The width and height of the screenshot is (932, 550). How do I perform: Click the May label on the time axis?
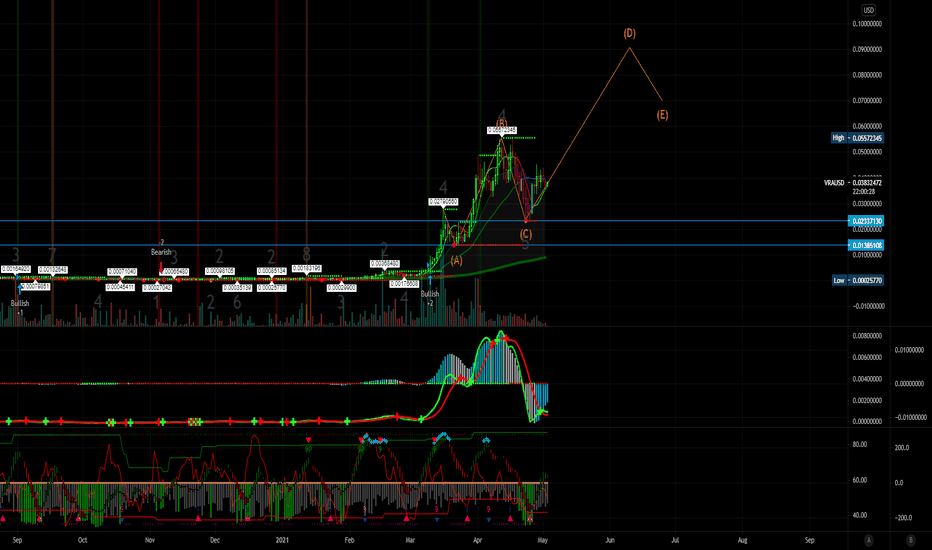click(x=542, y=540)
